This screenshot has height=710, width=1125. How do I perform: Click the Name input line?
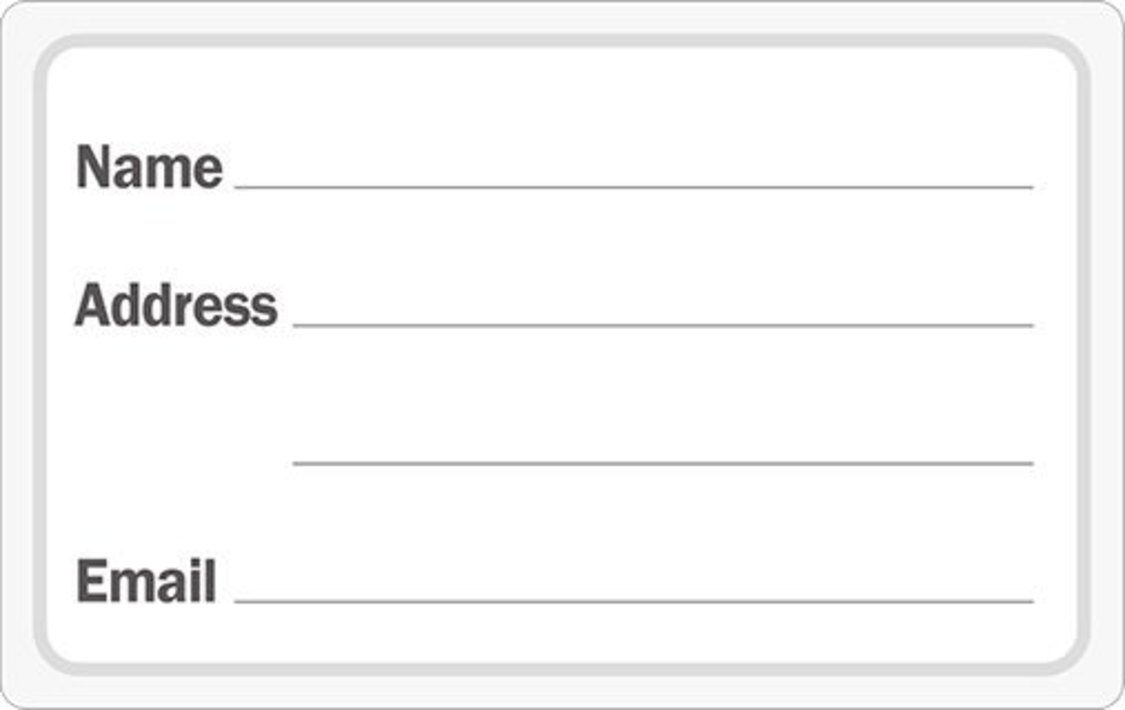633,185
